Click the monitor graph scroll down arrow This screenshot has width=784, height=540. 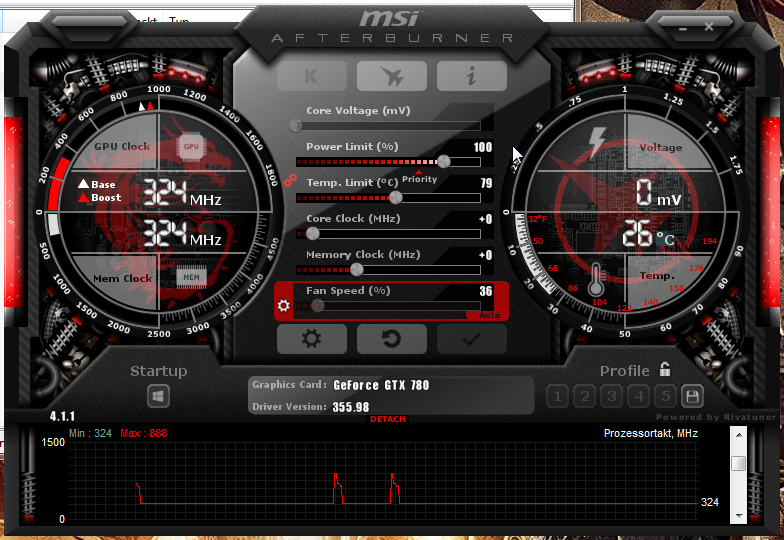click(x=738, y=516)
